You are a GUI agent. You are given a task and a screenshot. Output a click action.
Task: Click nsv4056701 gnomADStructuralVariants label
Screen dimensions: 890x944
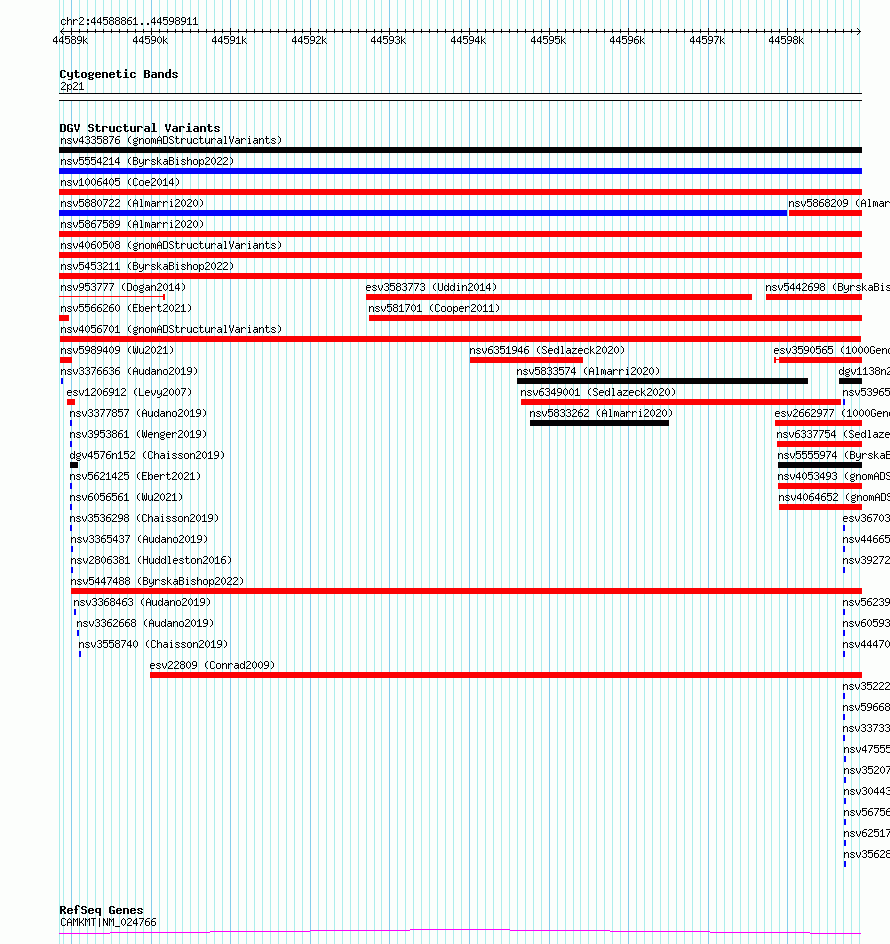coord(171,329)
